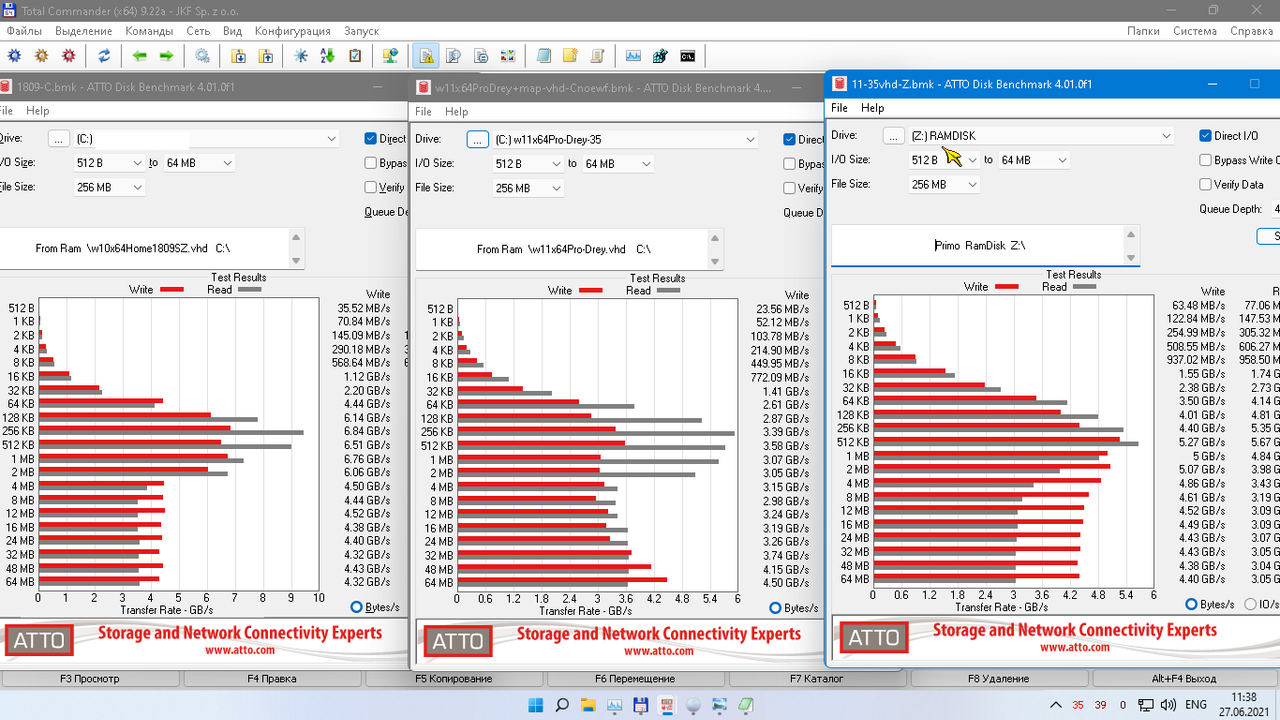Viewport: 1280px width, 720px height.
Task: Open 64 MB dropdown in RAMDISK window
Action: click(x=1034, y=160)
